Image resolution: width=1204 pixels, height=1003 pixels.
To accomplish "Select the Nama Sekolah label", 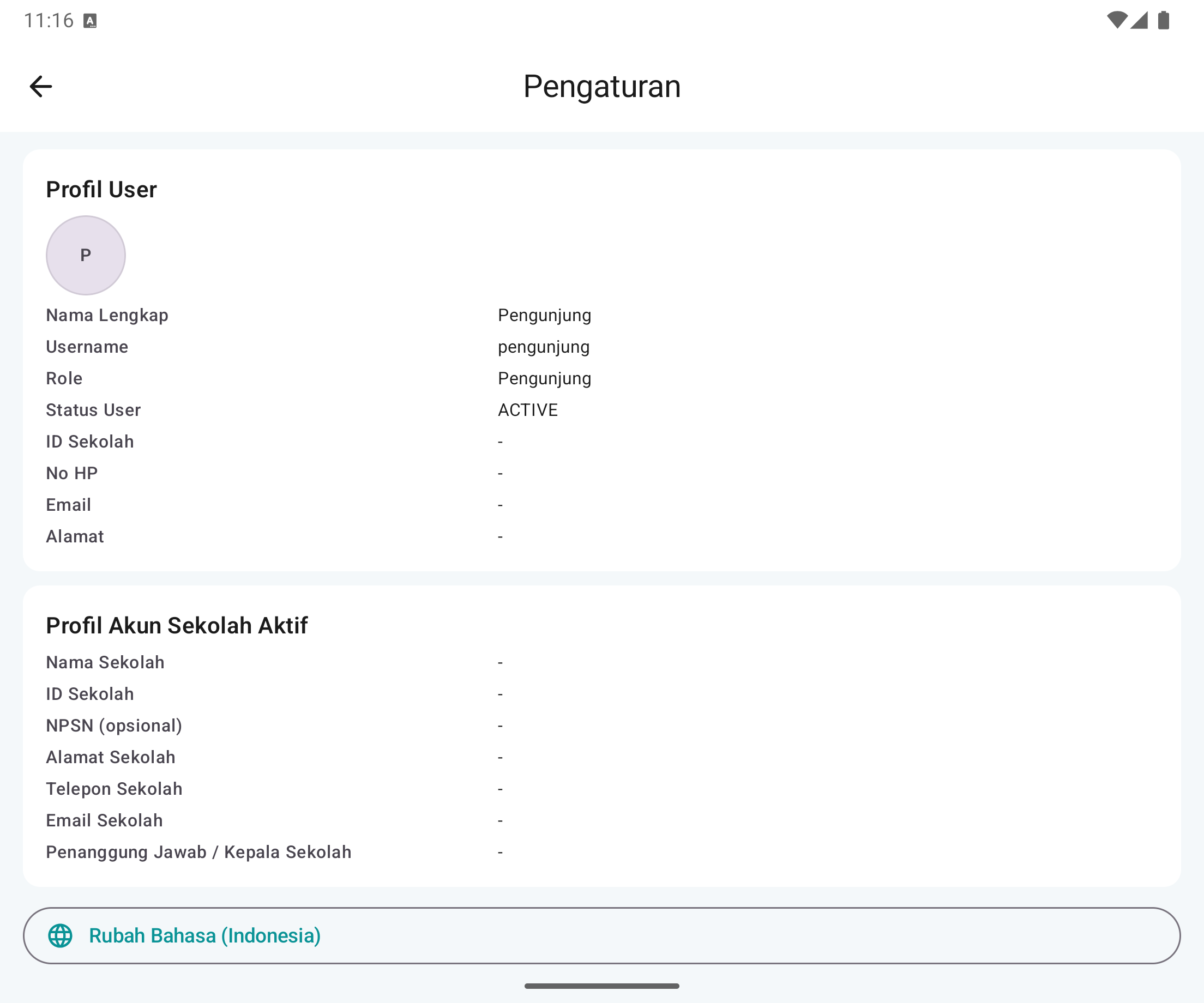I will [105, 662].
